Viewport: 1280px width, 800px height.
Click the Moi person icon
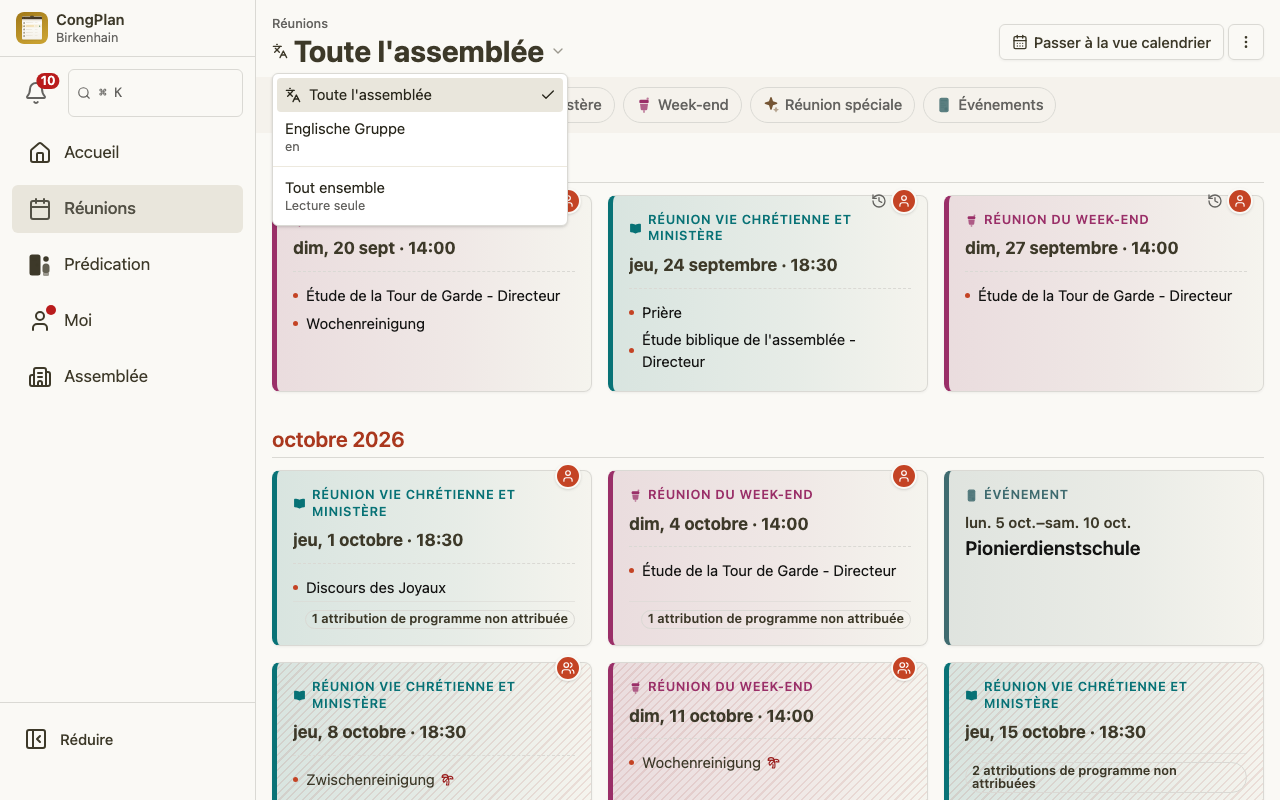40,320
